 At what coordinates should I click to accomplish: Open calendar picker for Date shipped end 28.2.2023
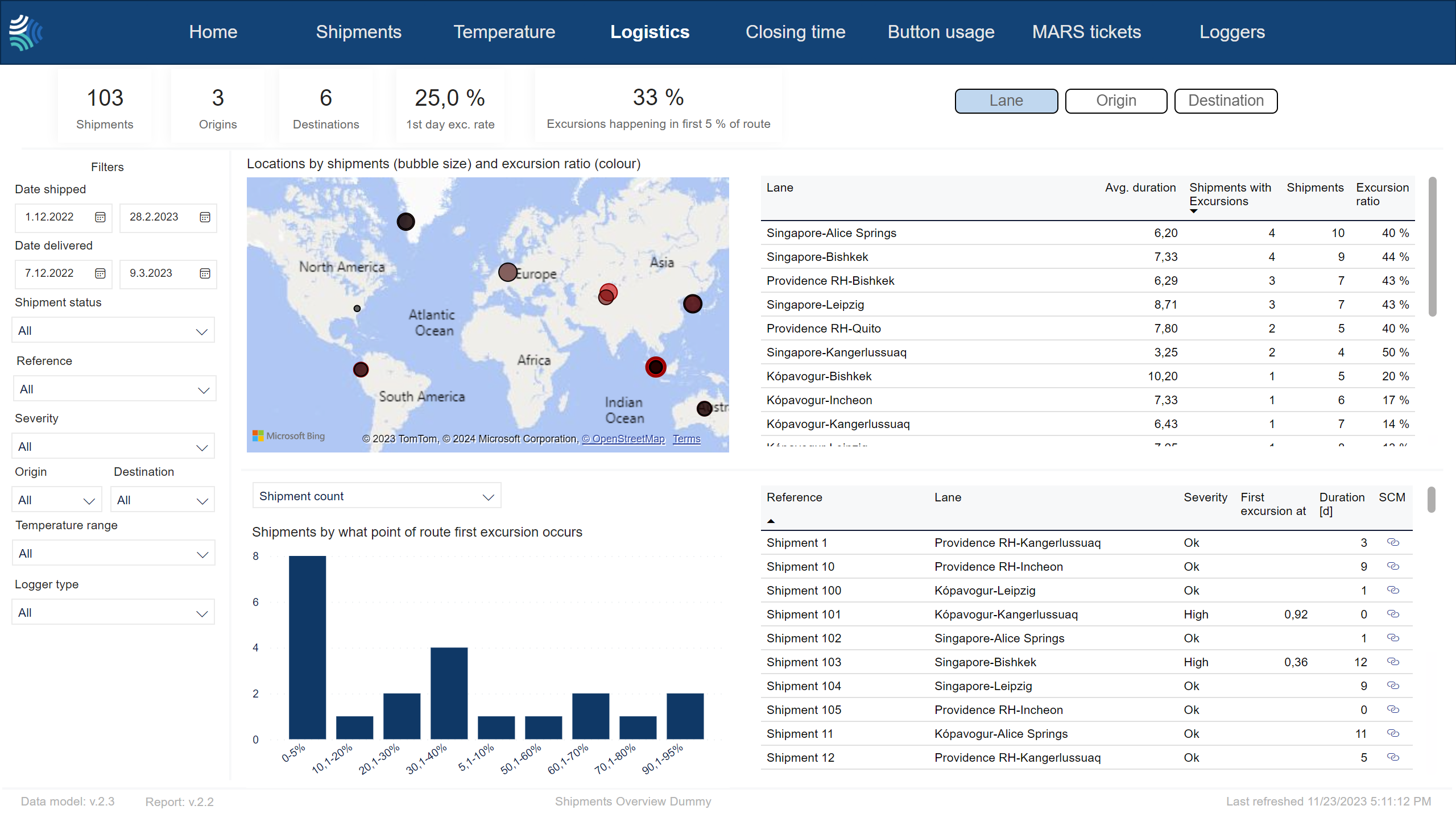[x=205, y=217]
